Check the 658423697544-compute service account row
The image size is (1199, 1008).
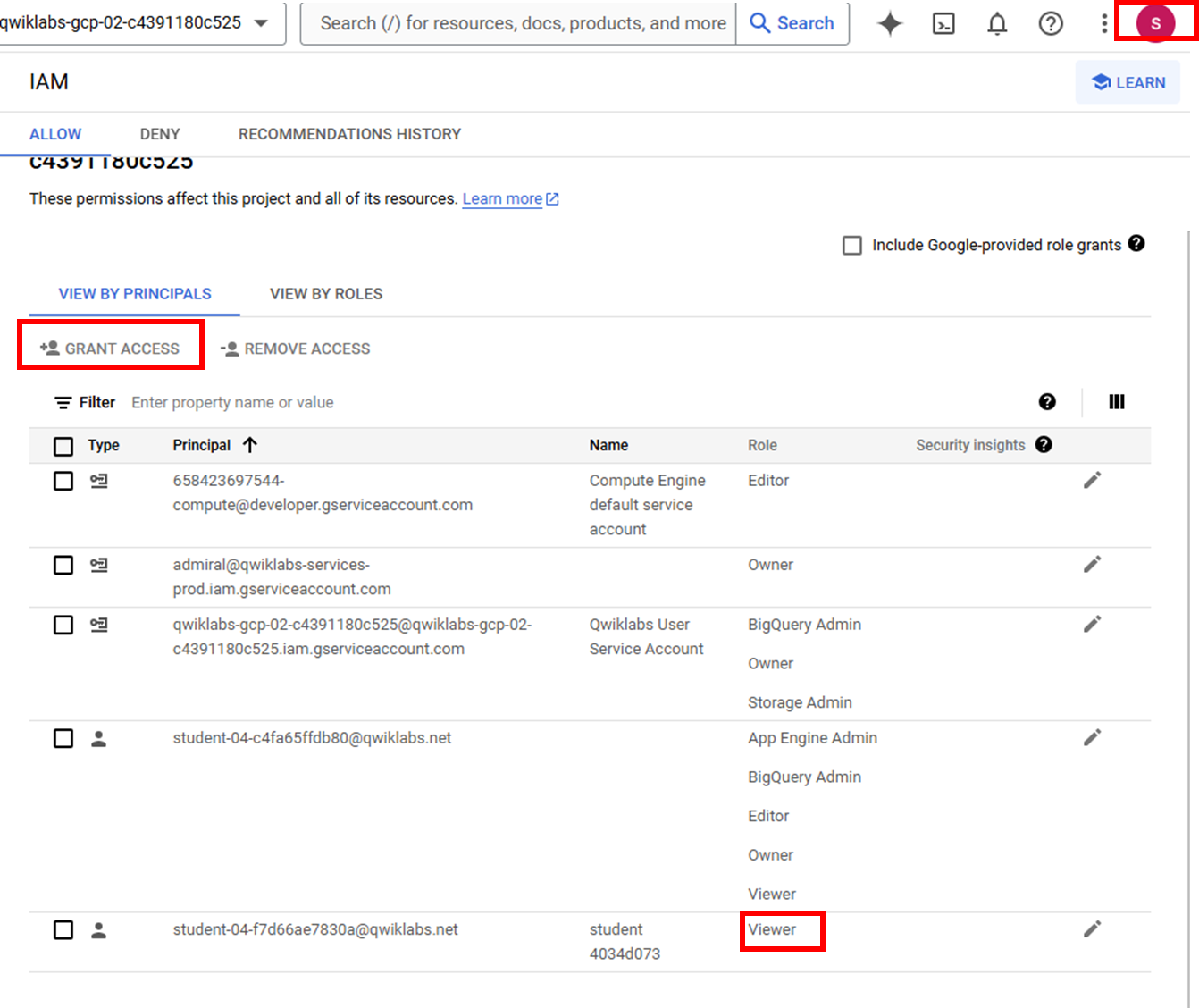tap(63, 481)
